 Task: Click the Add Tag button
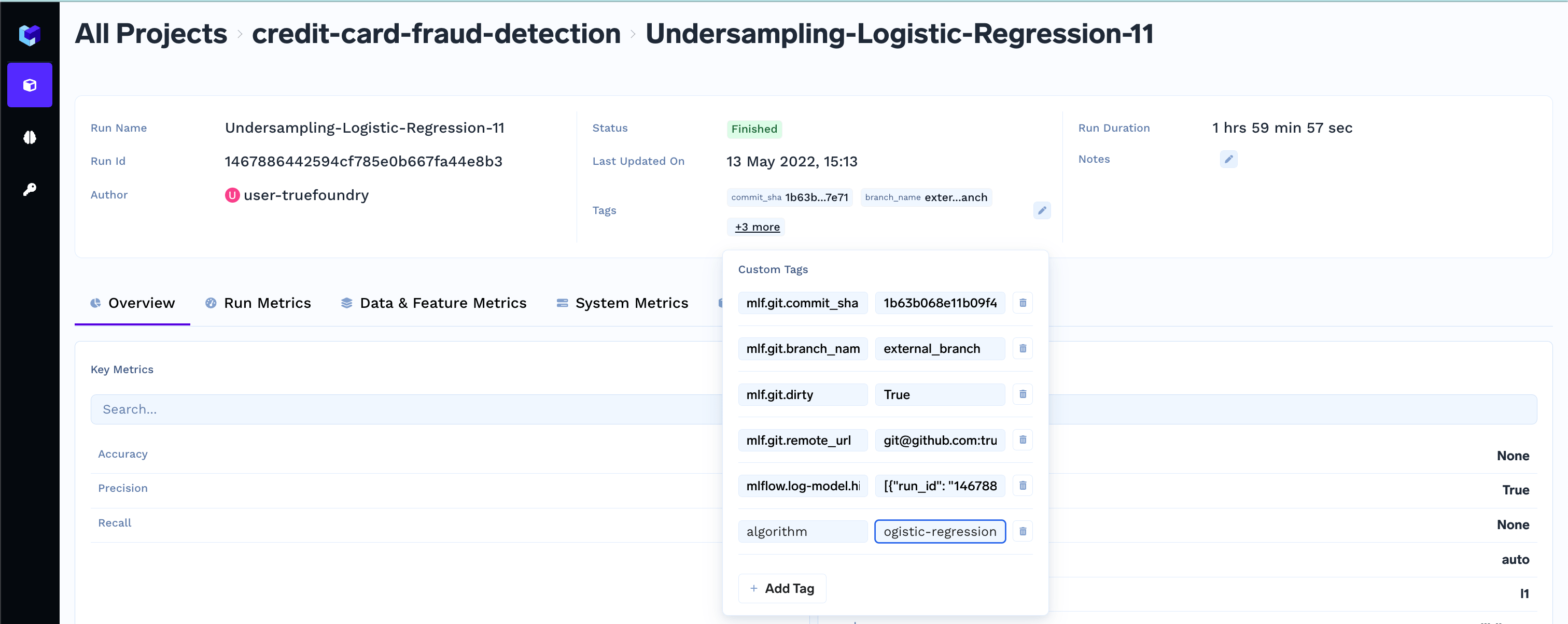coord(781,588)
